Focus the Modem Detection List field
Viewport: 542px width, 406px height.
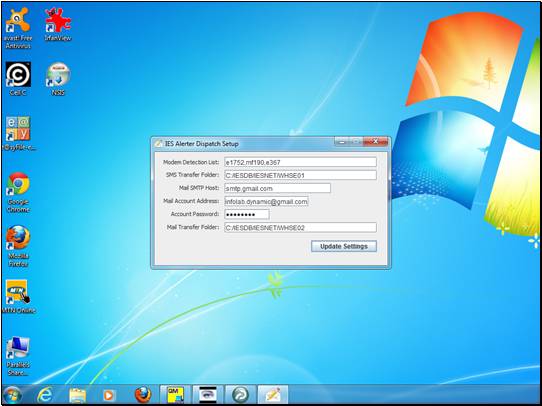pos(300,162)
